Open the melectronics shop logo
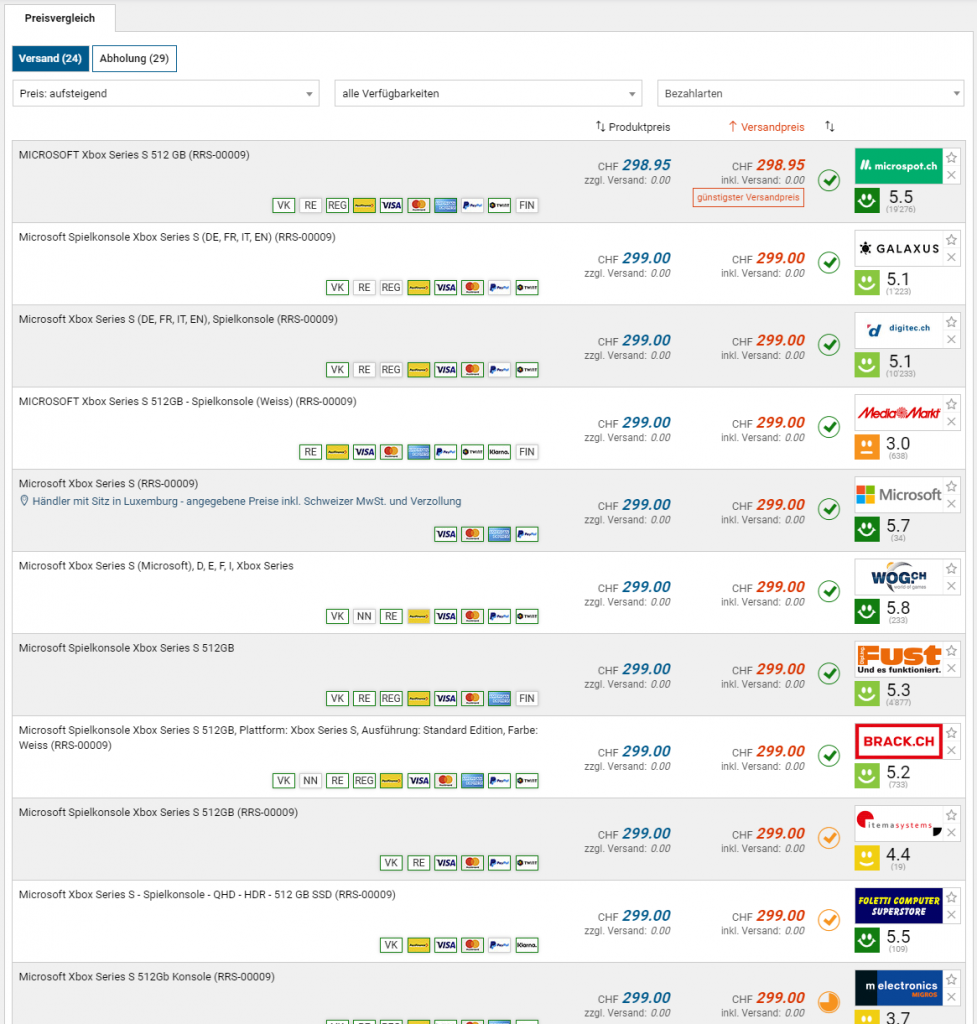Viewport: 977px width, 1024px height. pyautogui.click(x=899, y=989)
